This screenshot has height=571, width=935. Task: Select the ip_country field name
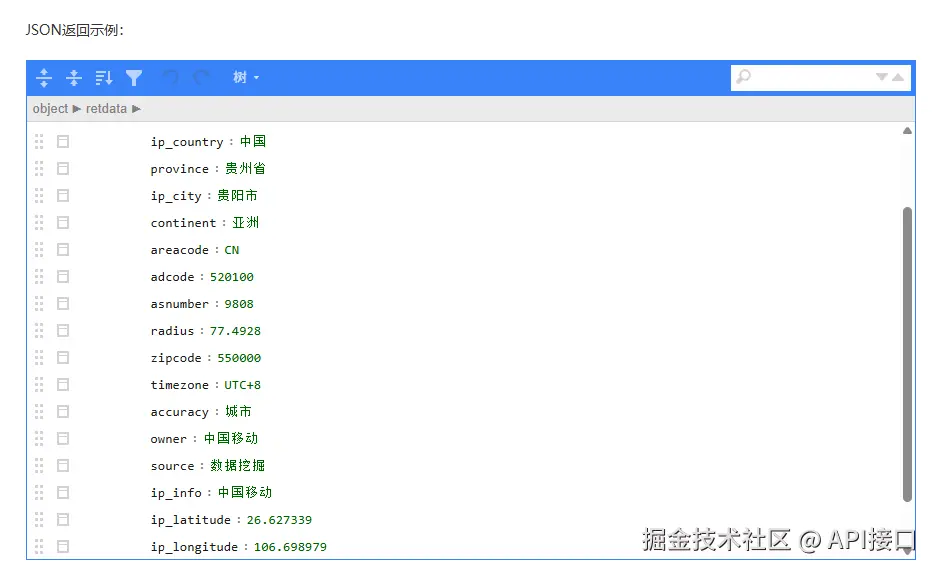187,142
